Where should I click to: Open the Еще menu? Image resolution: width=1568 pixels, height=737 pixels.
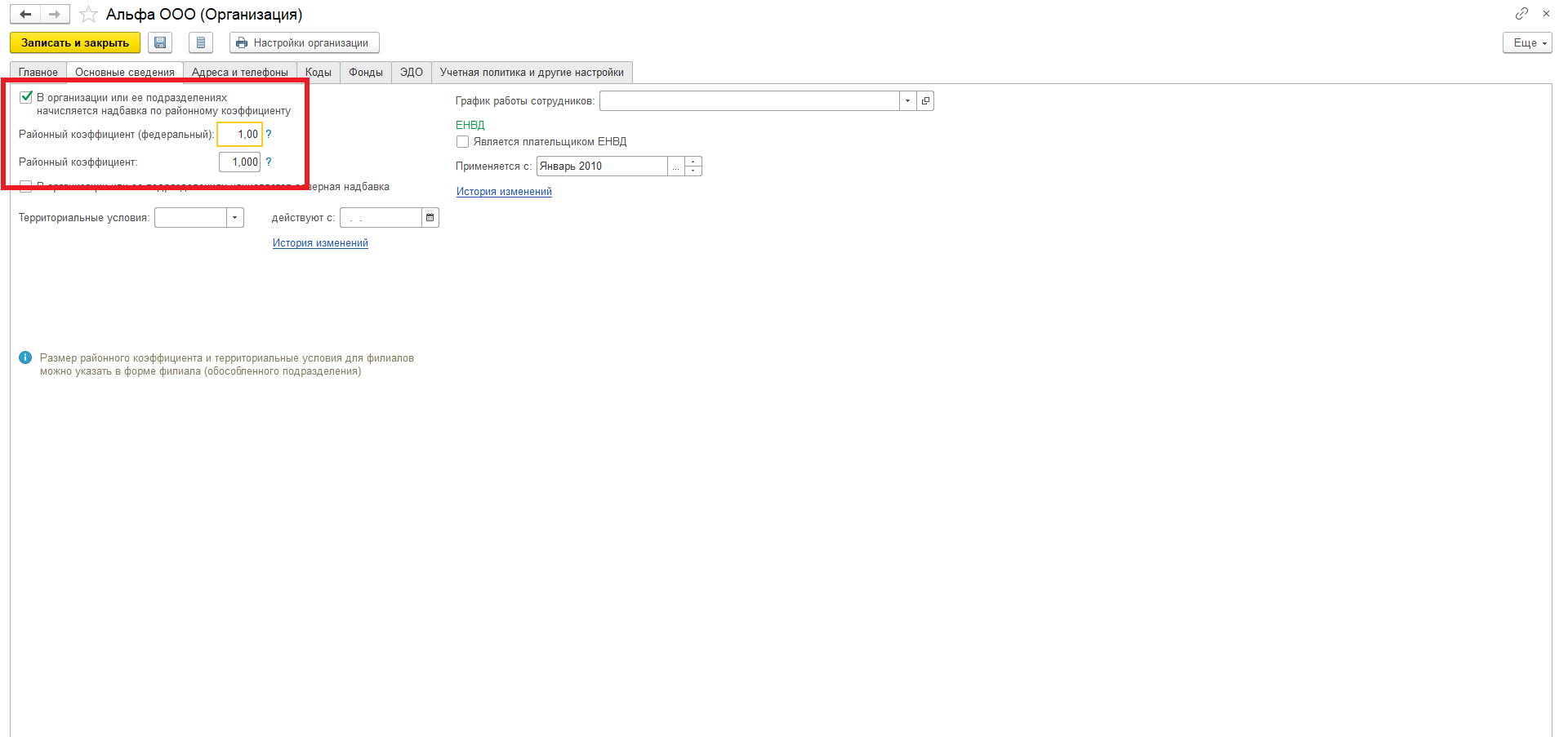coord(1527,42)
